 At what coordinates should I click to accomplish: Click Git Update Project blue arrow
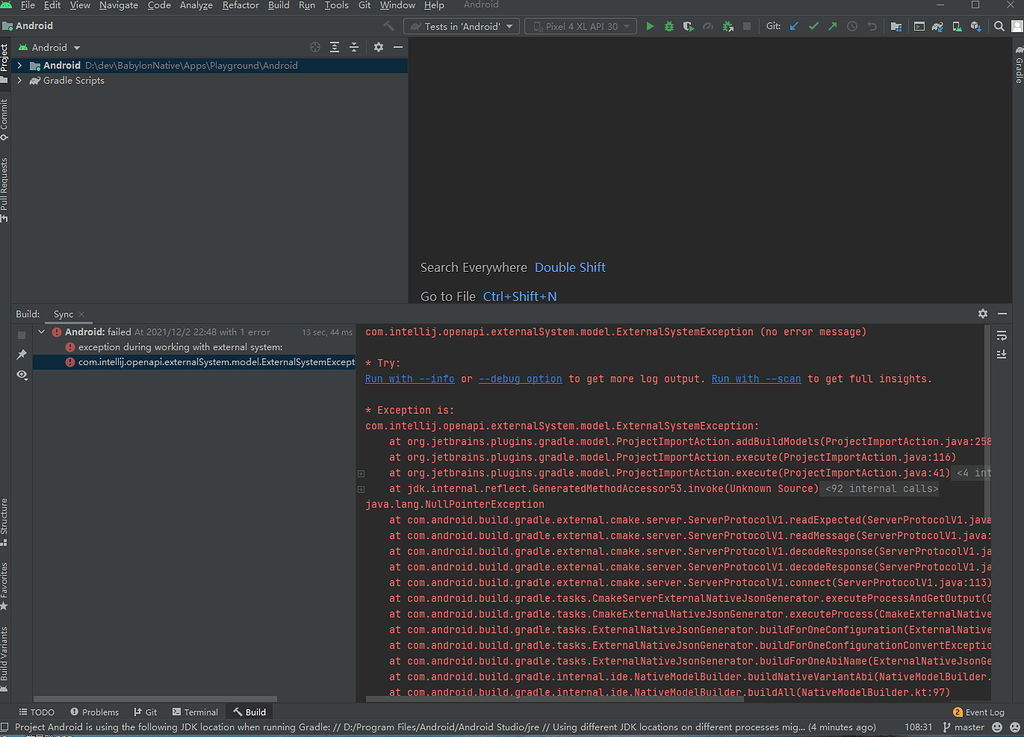tap(794, 27)
